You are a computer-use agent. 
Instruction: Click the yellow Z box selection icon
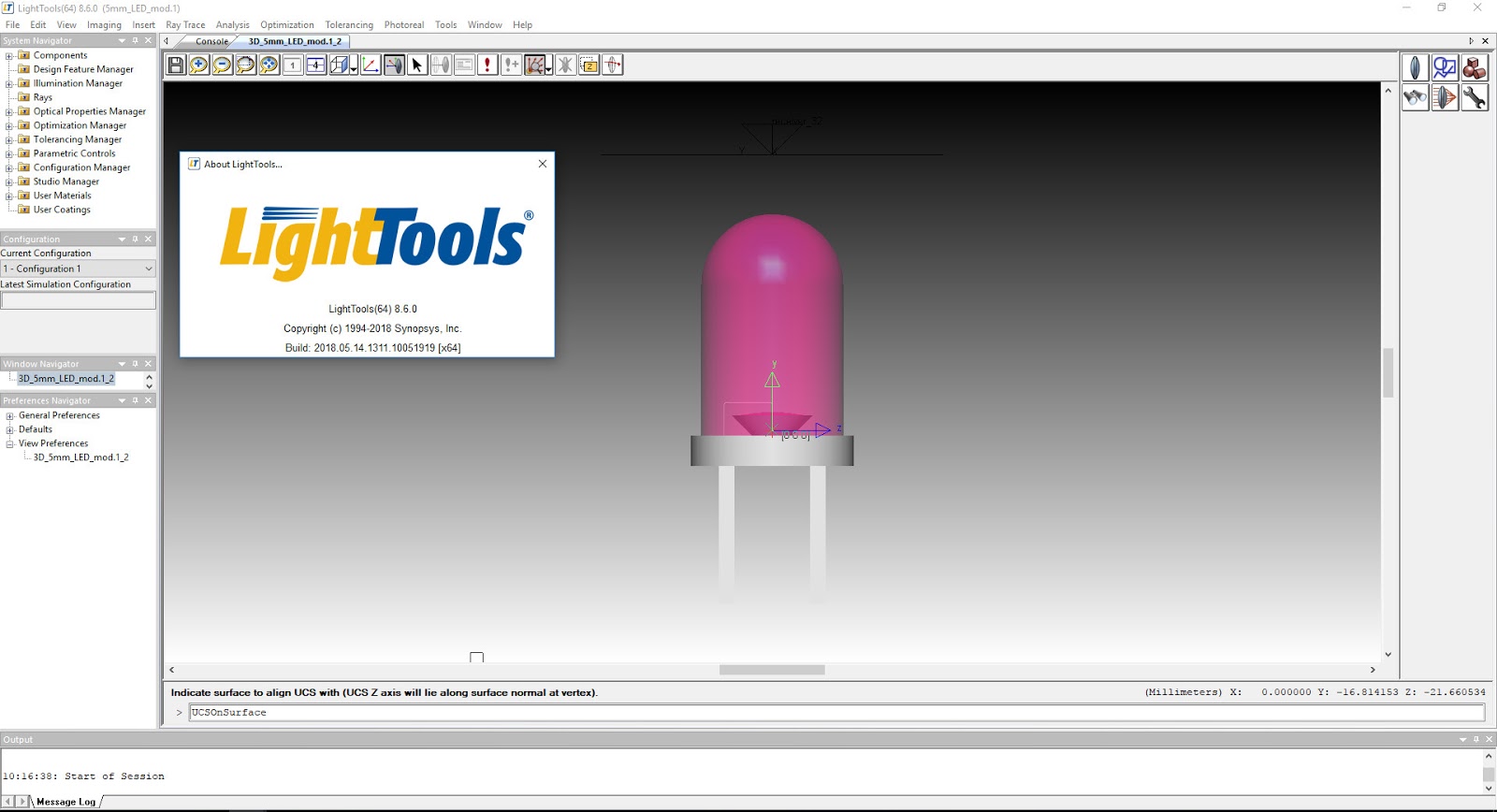click(x=589, y=65)
